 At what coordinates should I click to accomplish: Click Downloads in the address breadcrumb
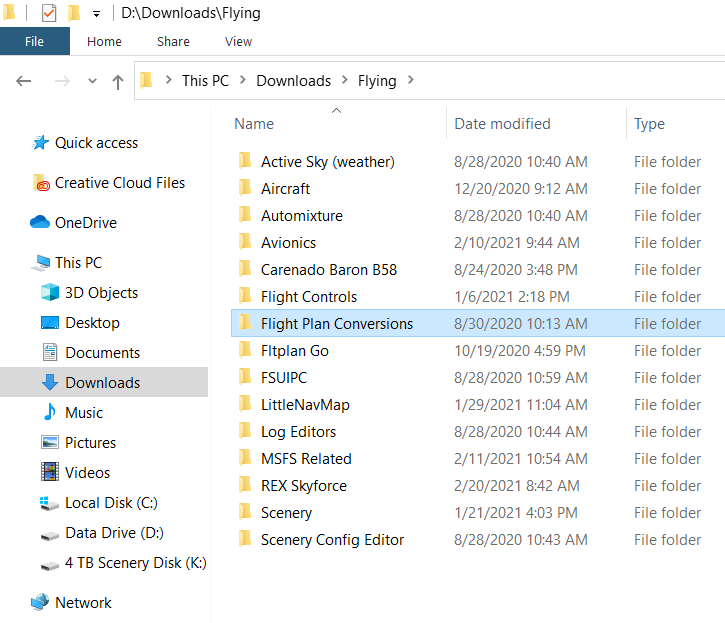click(294, 80)
